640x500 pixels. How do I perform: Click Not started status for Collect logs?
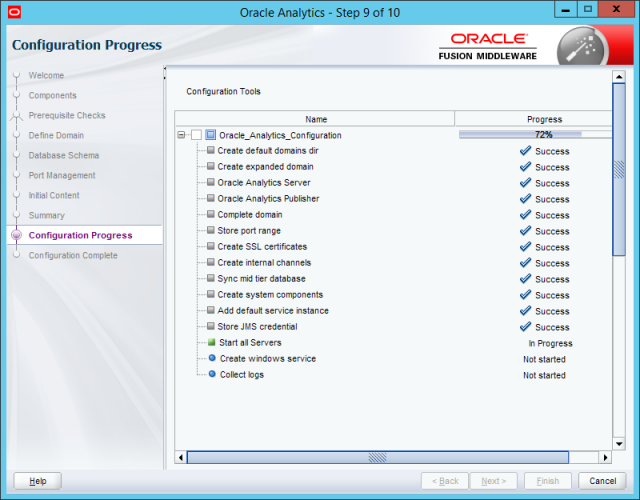coord(544,375)
